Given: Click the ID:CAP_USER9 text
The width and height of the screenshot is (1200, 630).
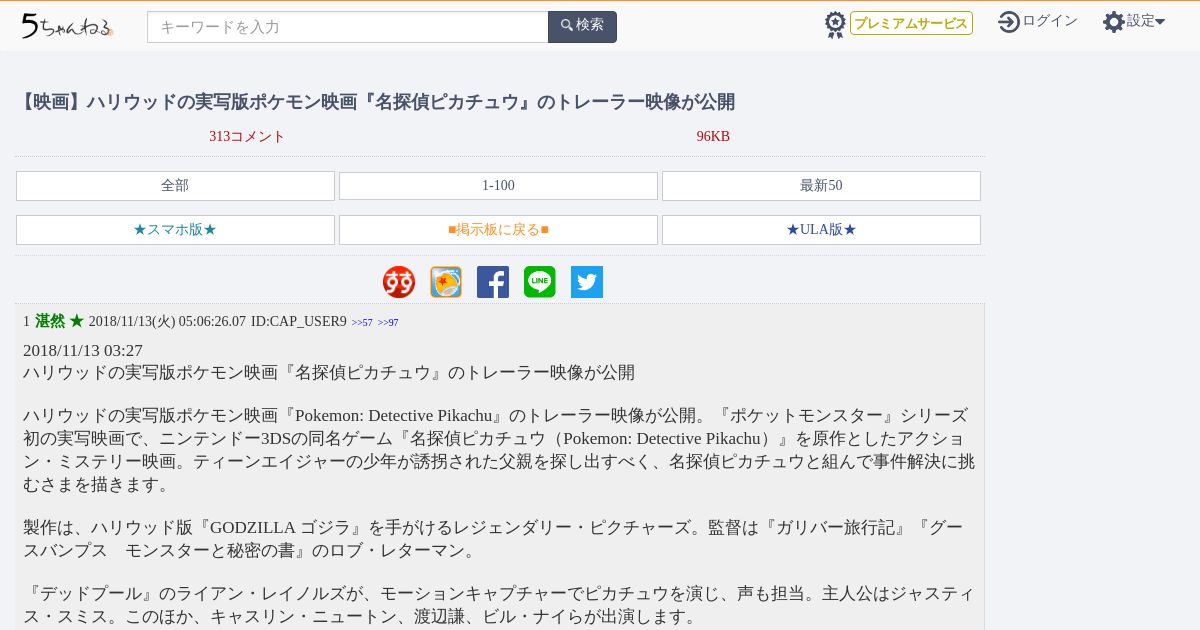Looking at the screenshot, I should coord(298,322).
